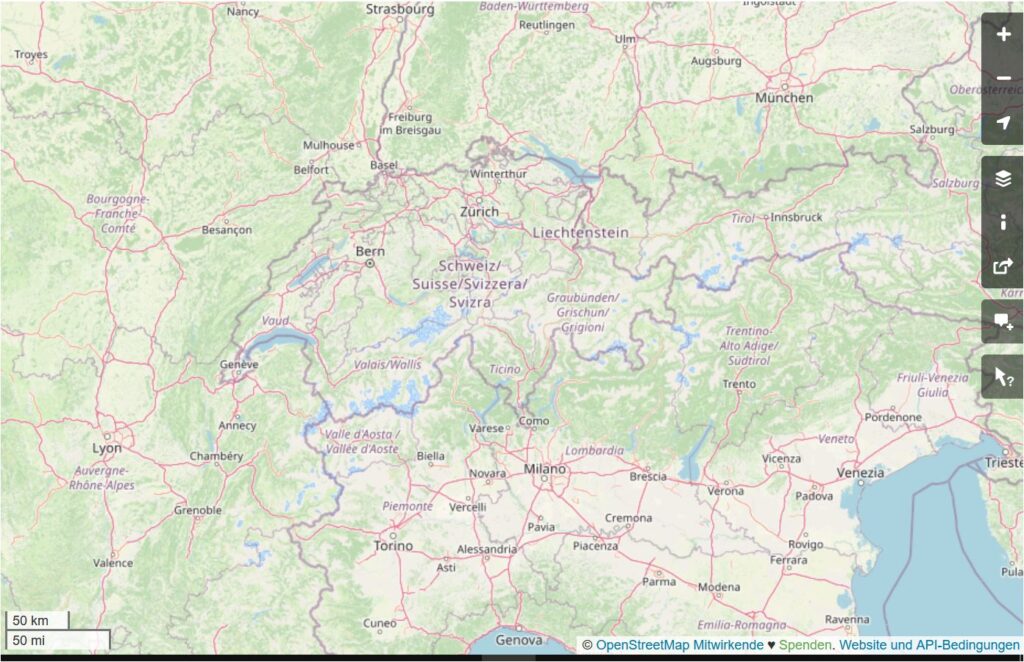Click the Ferrara city label

point(788,560)
